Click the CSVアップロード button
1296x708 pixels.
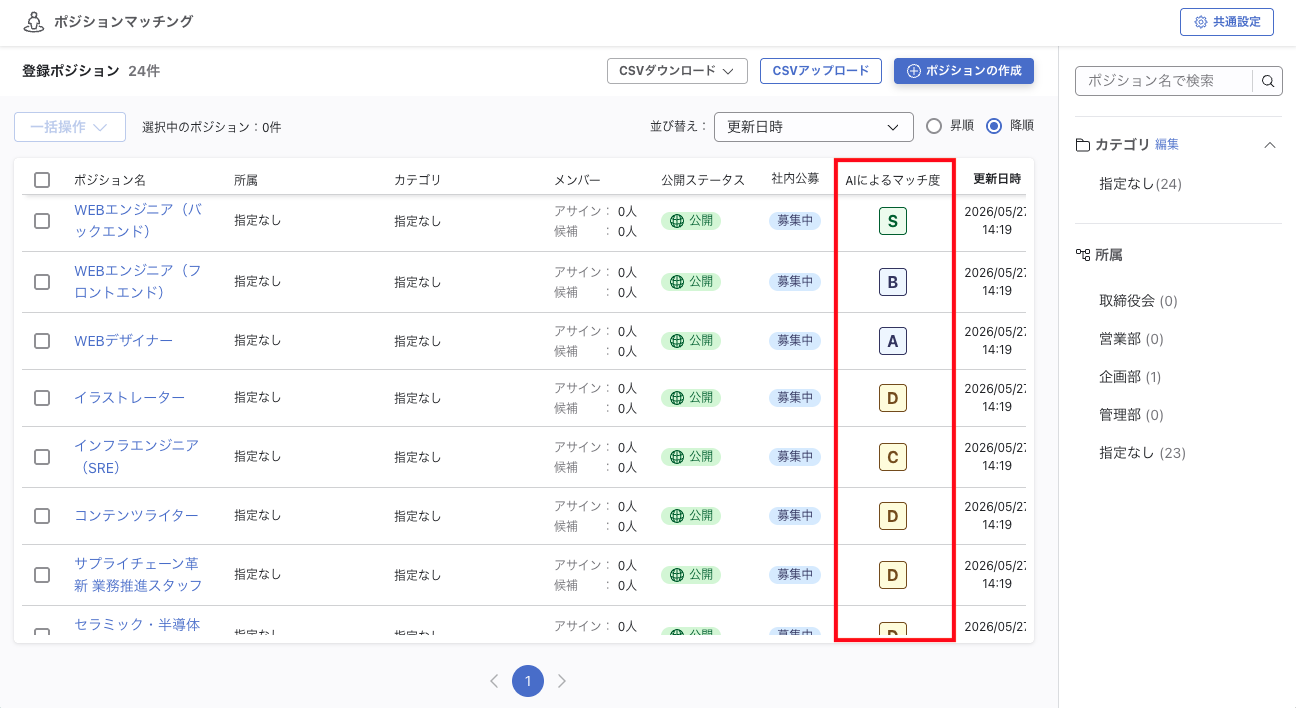(821, 71)
